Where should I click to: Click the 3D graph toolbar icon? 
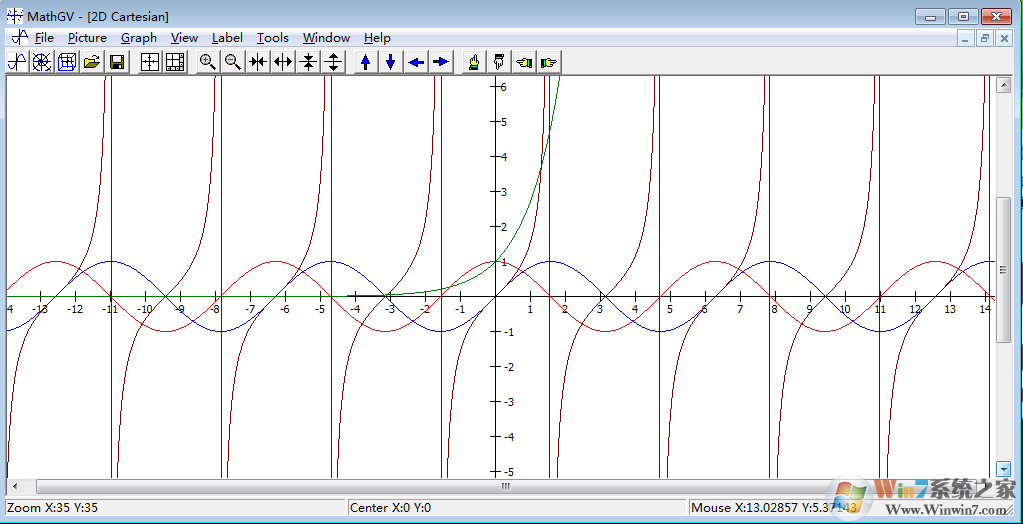[67, 62]
